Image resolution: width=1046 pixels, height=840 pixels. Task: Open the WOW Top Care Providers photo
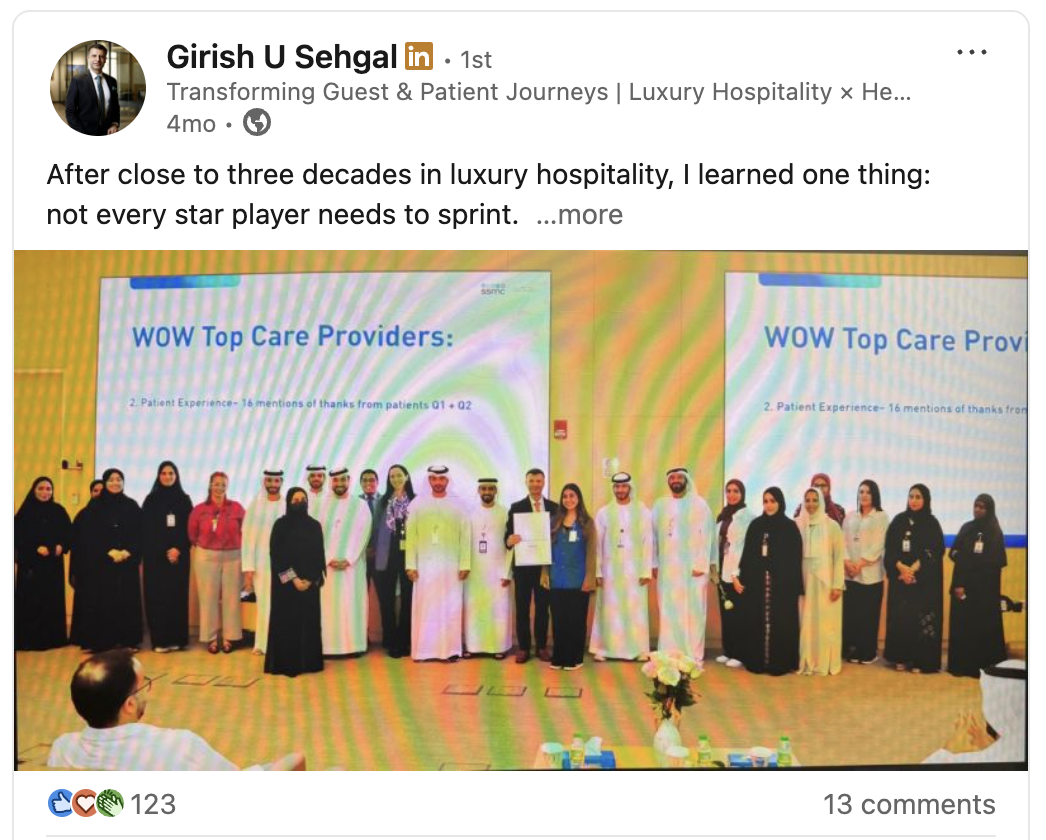[520, 510]
